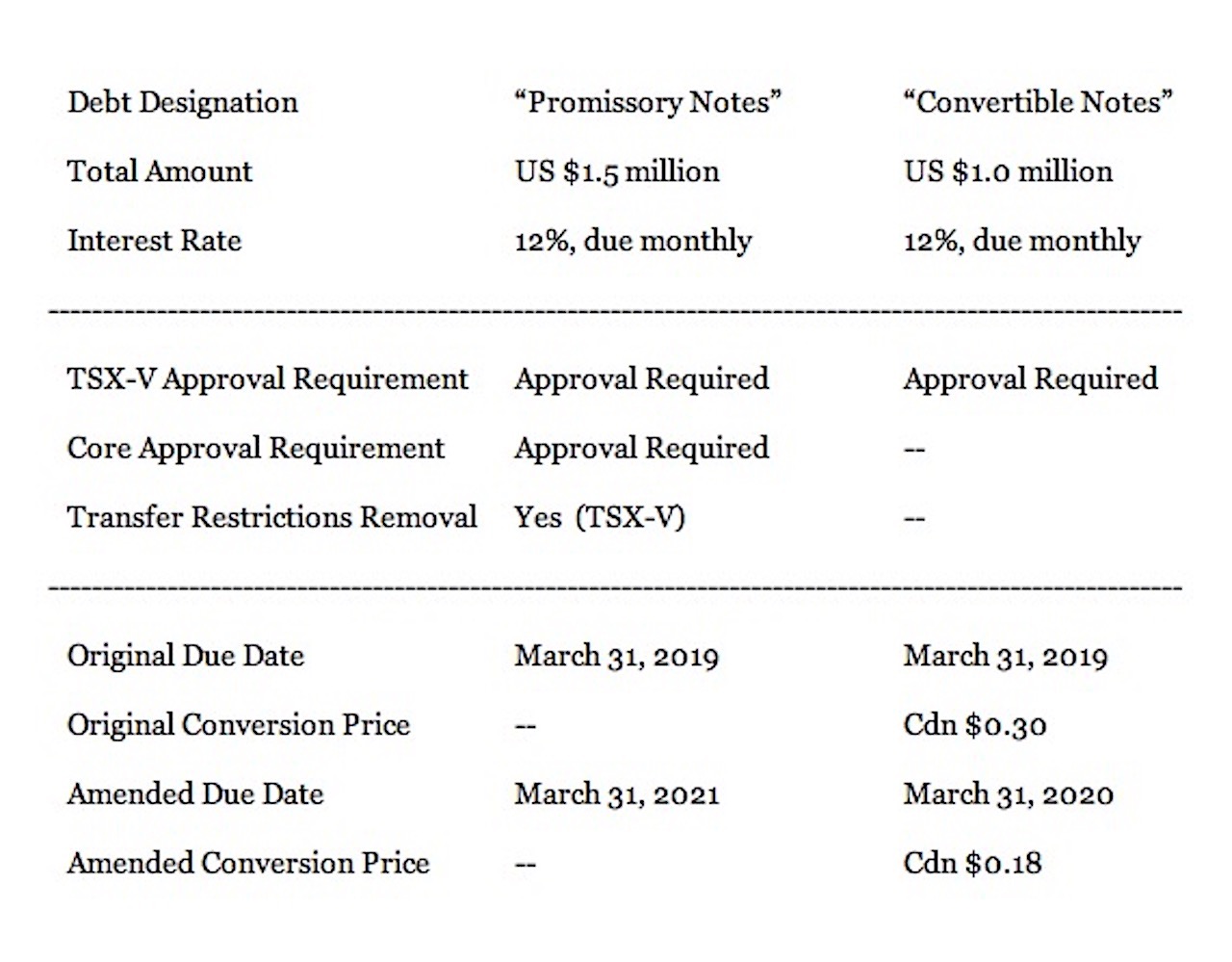Click the "Total Amount" row label
The image size is (1232, 962).
pyautogui.click(x=159, y=171)
